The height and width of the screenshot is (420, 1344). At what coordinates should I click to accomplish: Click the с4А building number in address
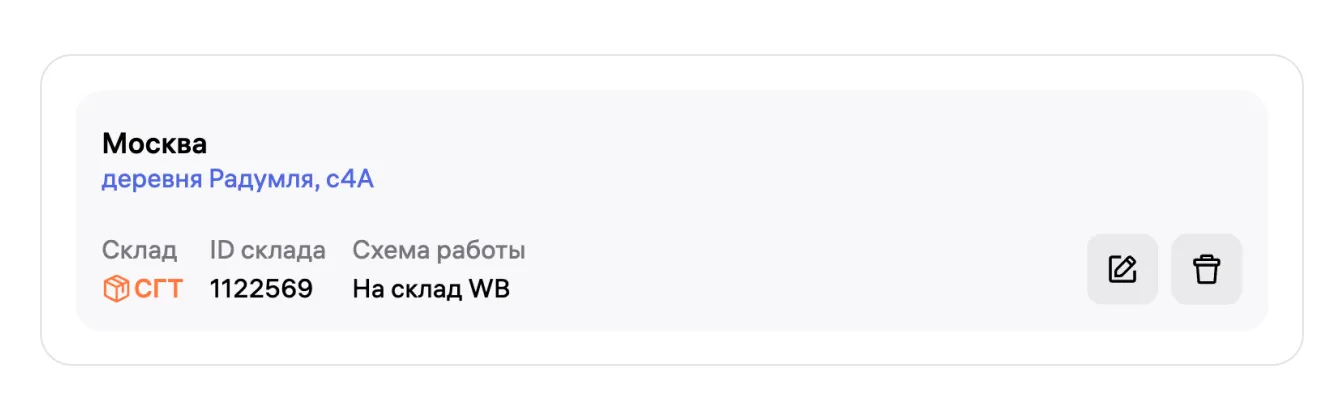(350, 180)
